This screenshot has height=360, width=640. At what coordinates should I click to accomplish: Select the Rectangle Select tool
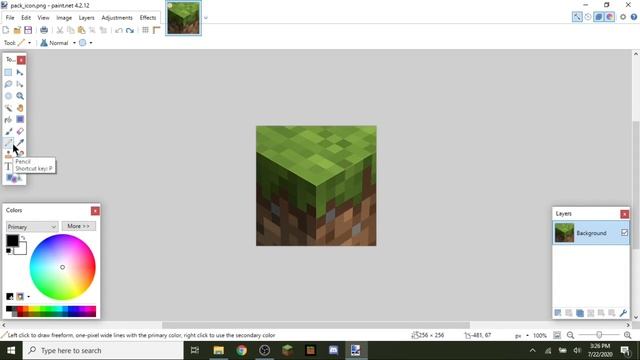coord(8,72)
